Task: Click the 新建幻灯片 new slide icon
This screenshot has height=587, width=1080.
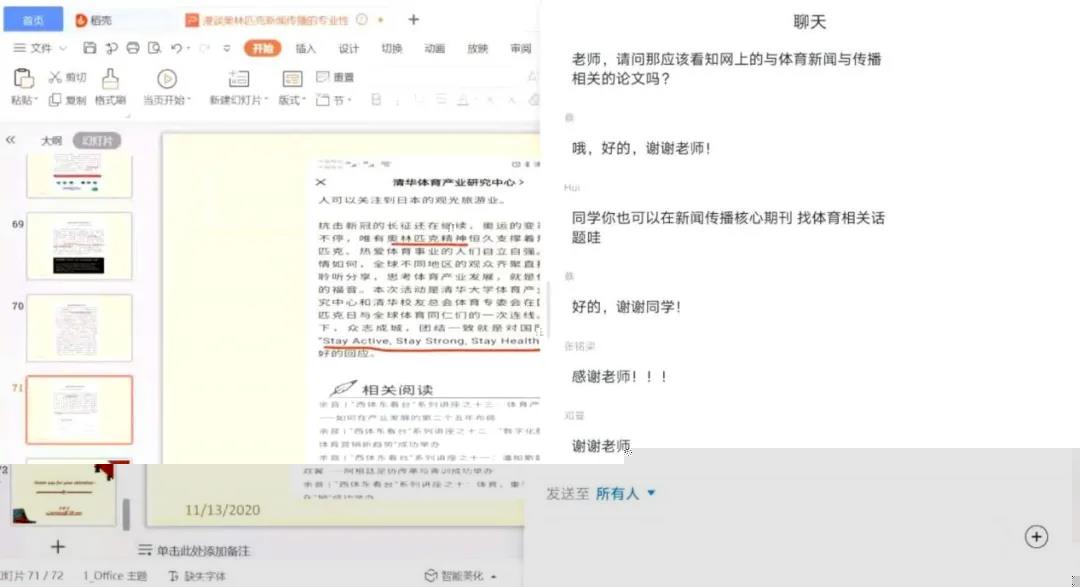Action: pyautogui.click(x=239, y=78)
